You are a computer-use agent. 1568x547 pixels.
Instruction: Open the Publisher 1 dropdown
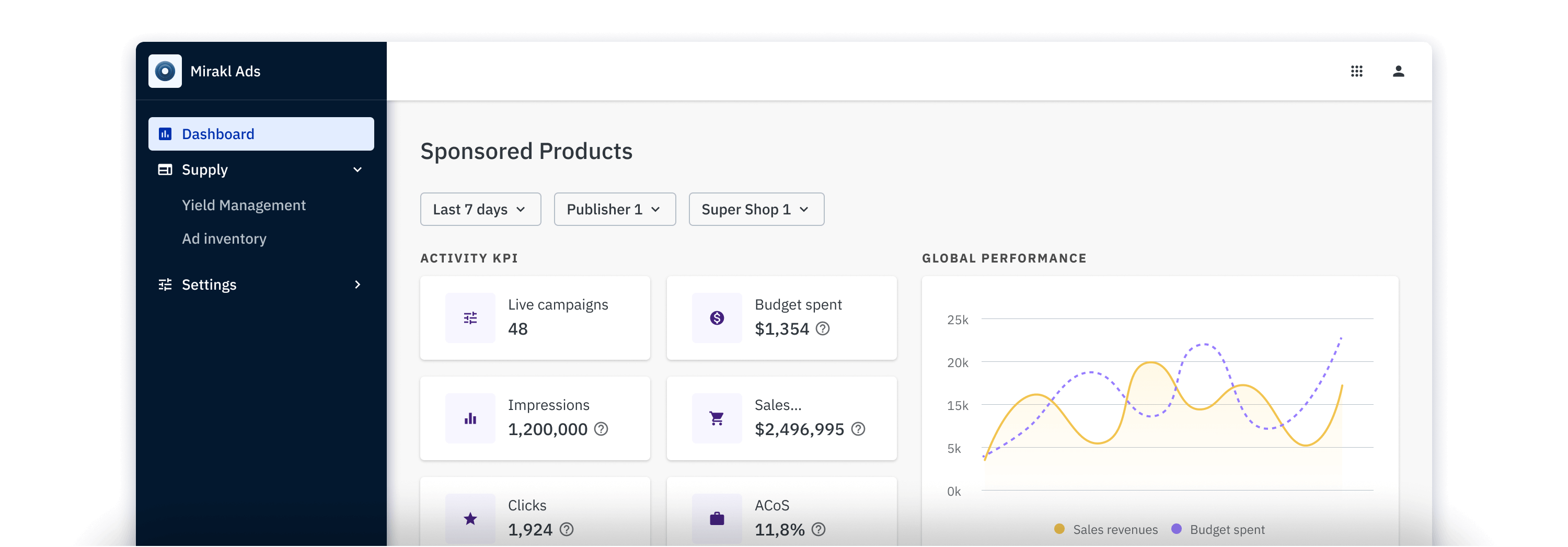(x=614, y=210)
